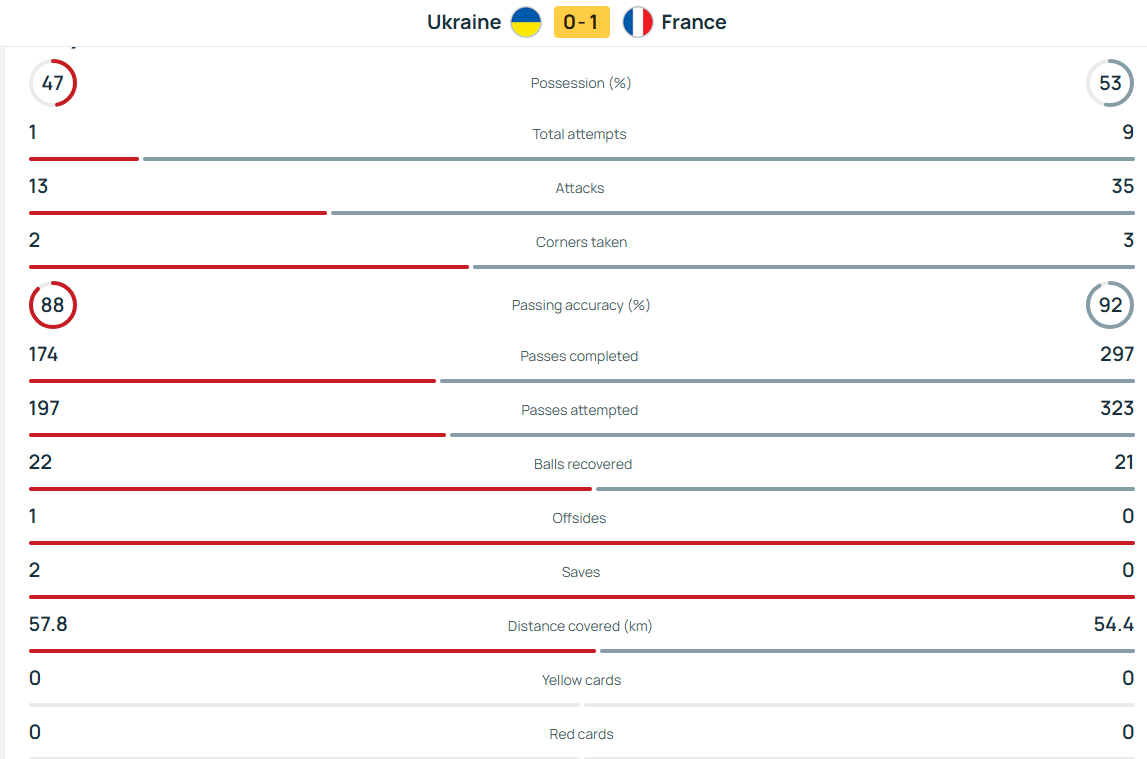The width and height of the screenshot is (1147, 759).
Task: Open the Ukraine team name link
Action: tap(464, 22)
